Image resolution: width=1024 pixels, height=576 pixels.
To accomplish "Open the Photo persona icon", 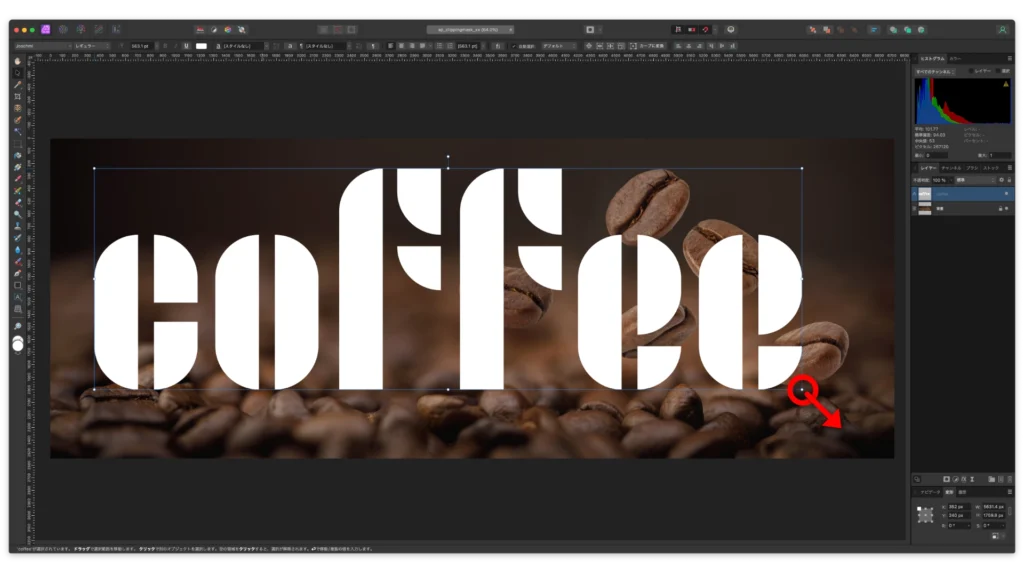I will point(46,30).
